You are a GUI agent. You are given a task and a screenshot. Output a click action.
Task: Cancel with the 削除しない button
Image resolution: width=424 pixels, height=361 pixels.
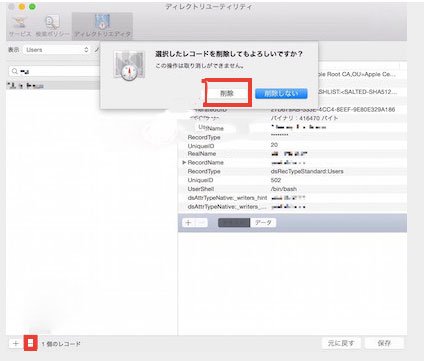281,93
